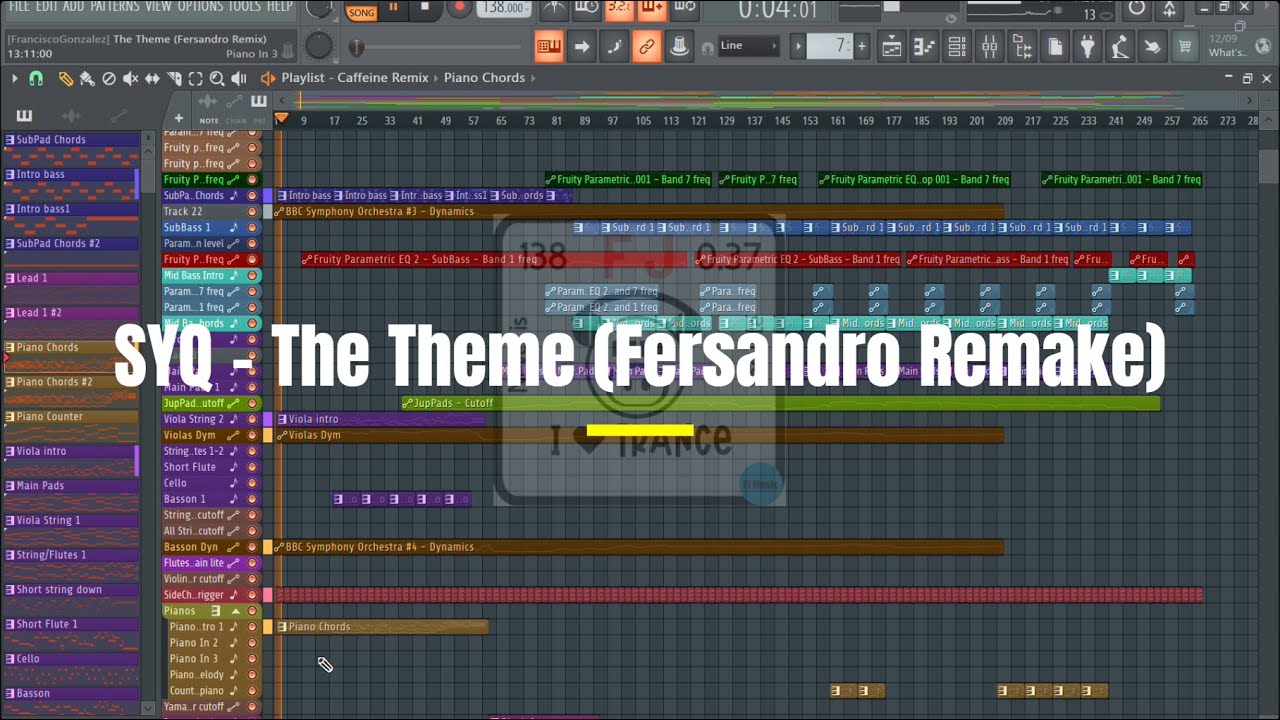Select the Slip tool
The width and height of the screenshot is (1280, 720).
(152, 78)
